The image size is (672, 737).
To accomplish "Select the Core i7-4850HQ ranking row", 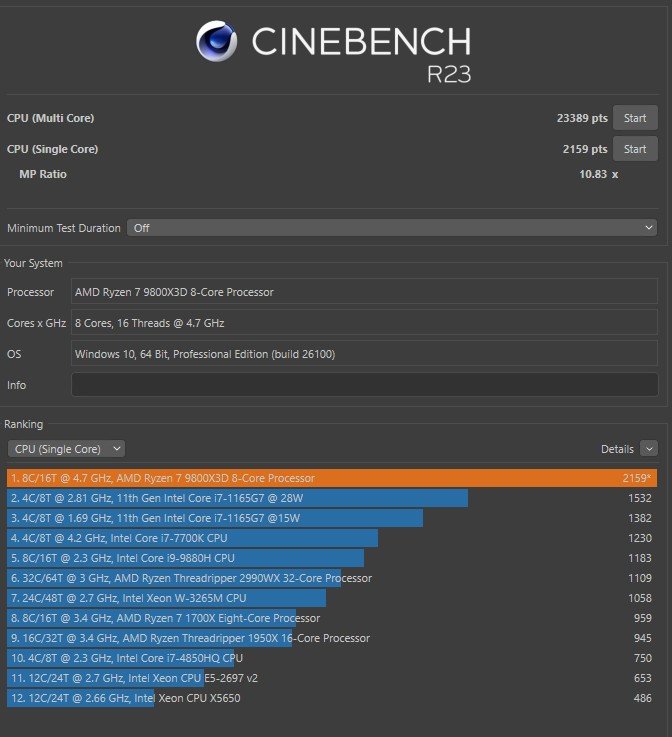I will pyautogui.click(x=332, y=658).
